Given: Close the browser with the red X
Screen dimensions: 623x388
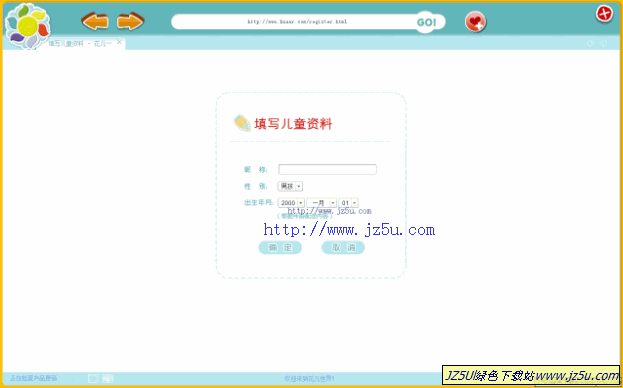Looking at the screenshot, I should click(x=604, y=14).
